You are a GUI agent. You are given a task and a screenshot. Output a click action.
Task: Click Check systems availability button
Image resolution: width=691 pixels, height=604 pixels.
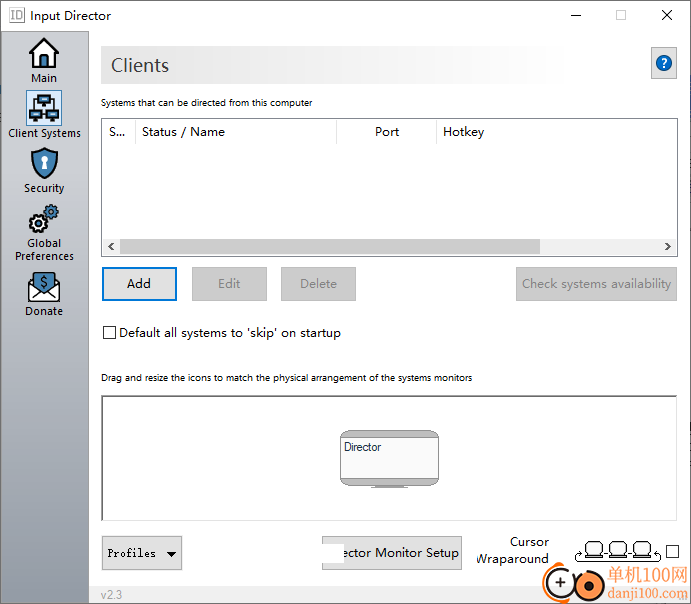[x=596, y=284]
